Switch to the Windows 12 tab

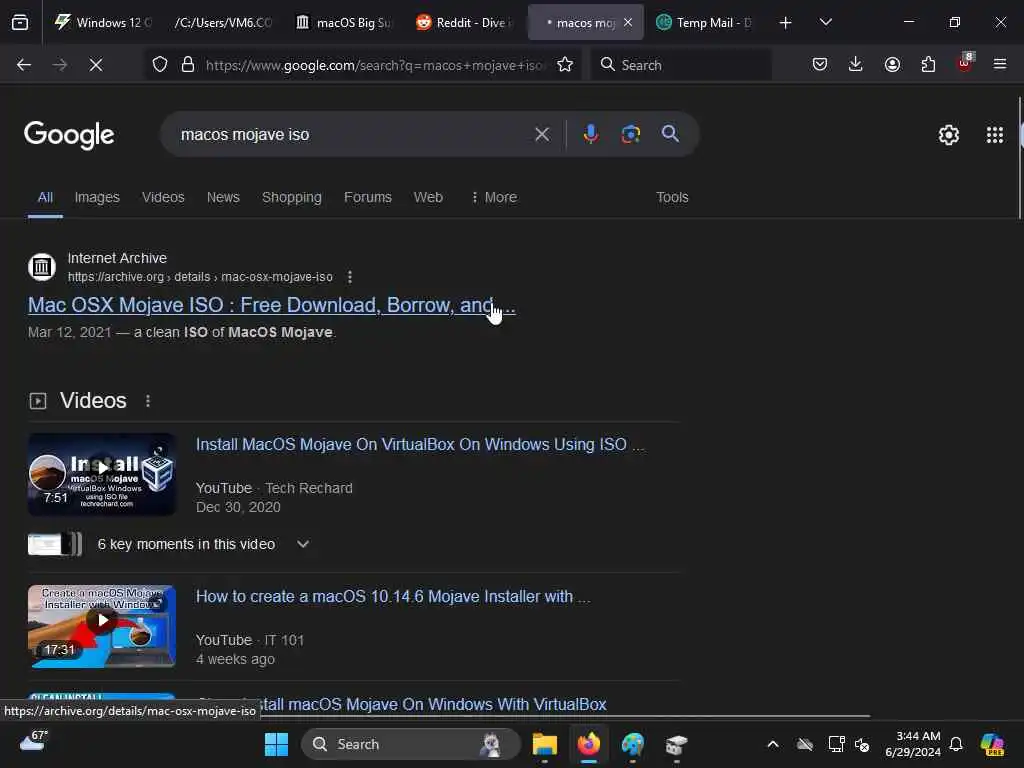coord(104,23)
